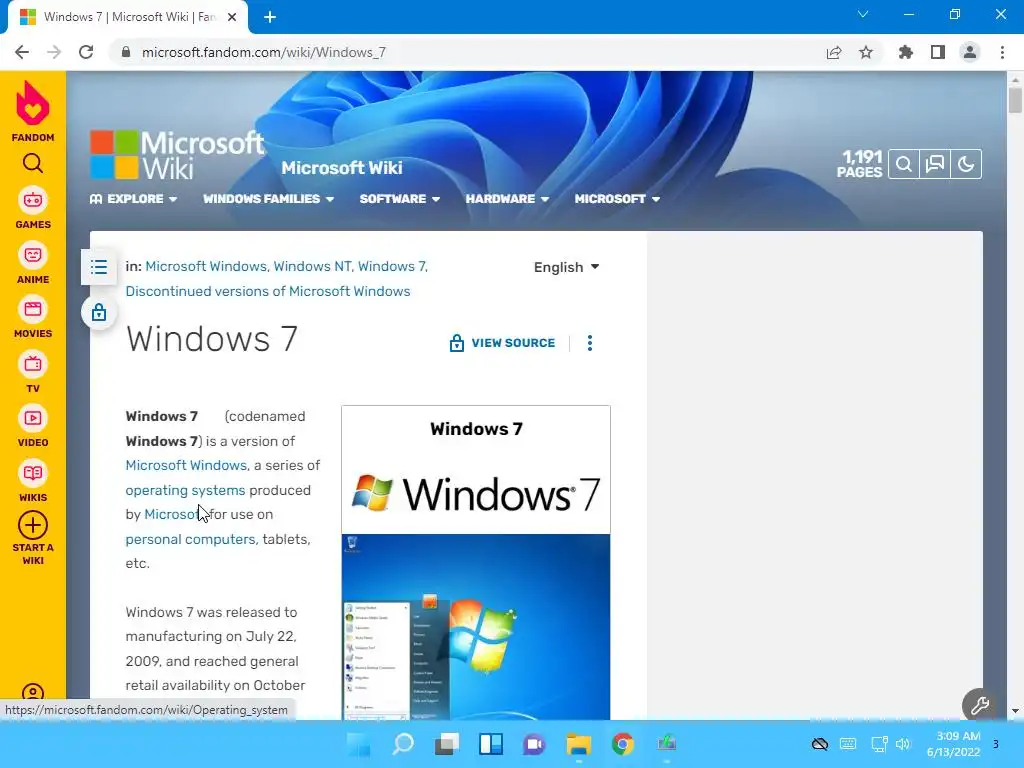Expand Windows Families menu
The width and height of the screenshot is (1024, 768).
[268, 199]
